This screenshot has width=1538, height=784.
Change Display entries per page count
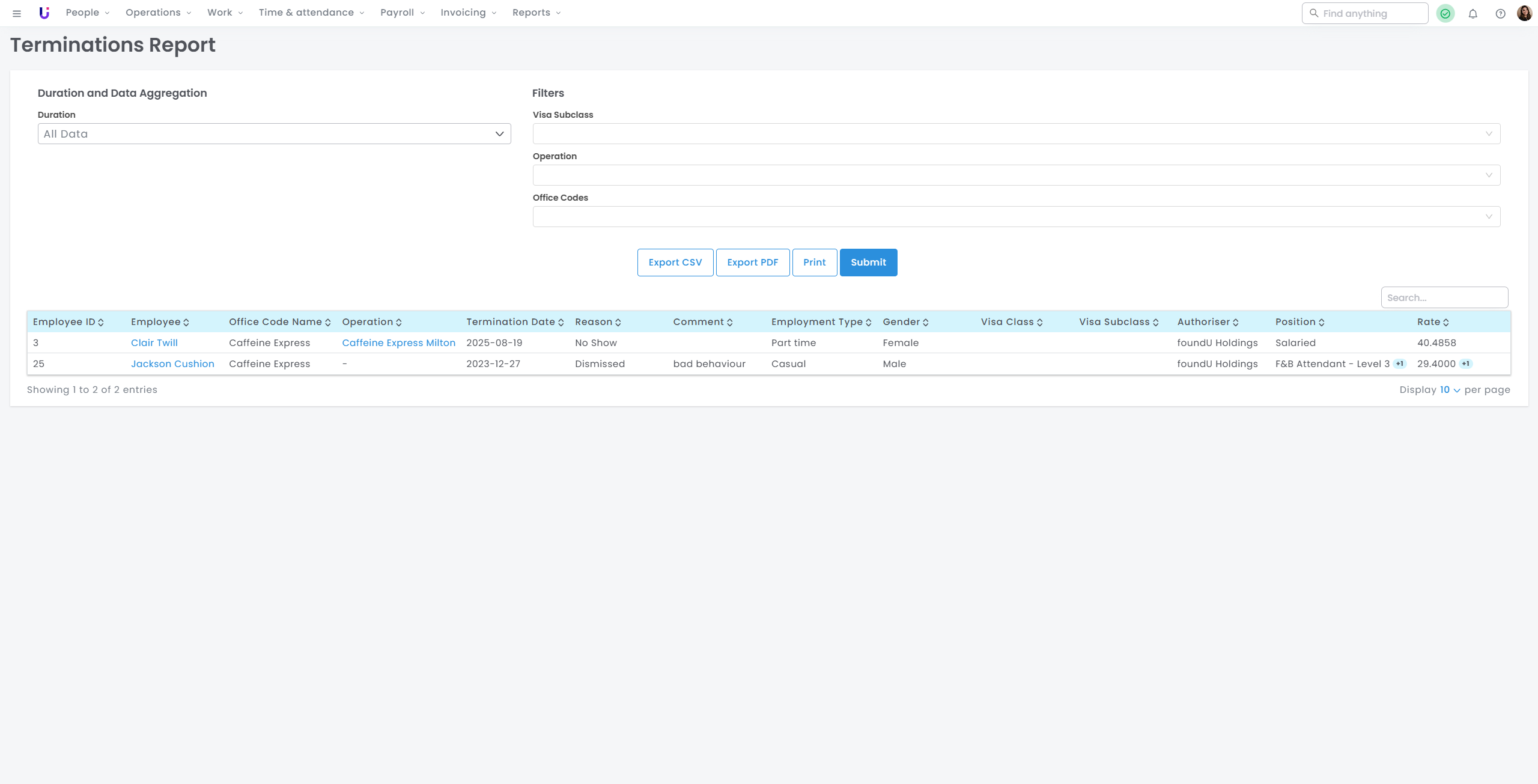(x=1449, y=390)
